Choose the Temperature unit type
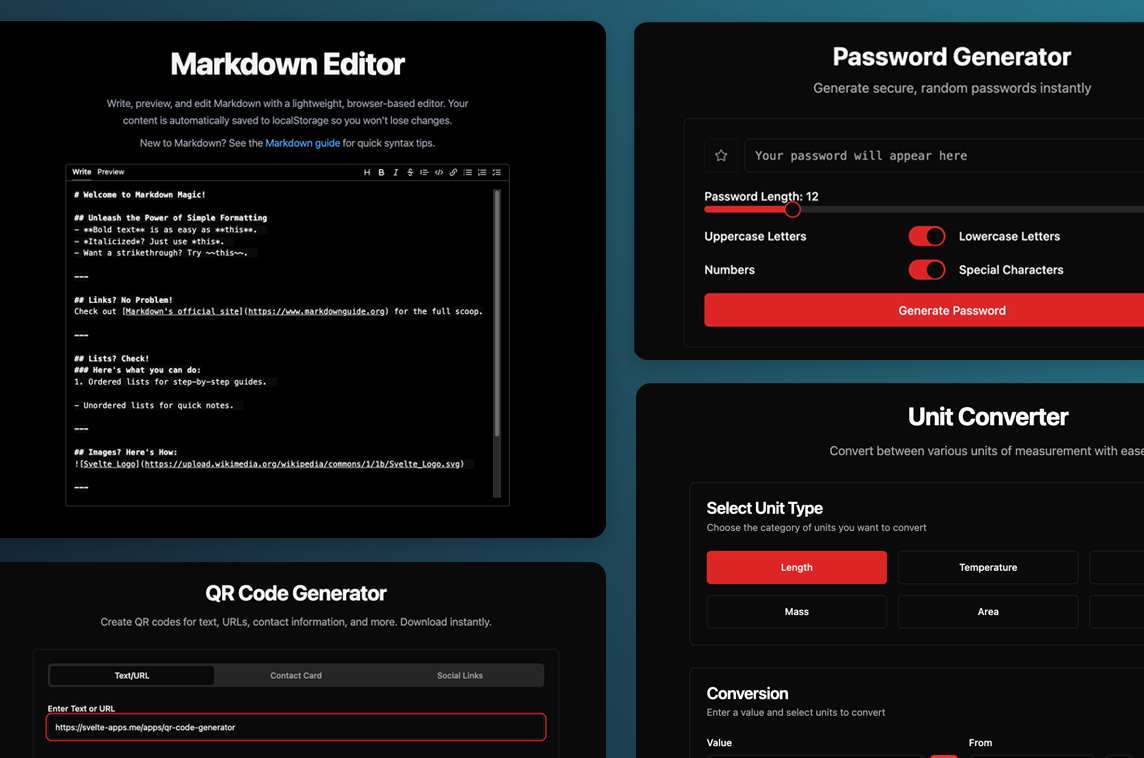Viewport: 1144px width, 758px height. [988, 567]
